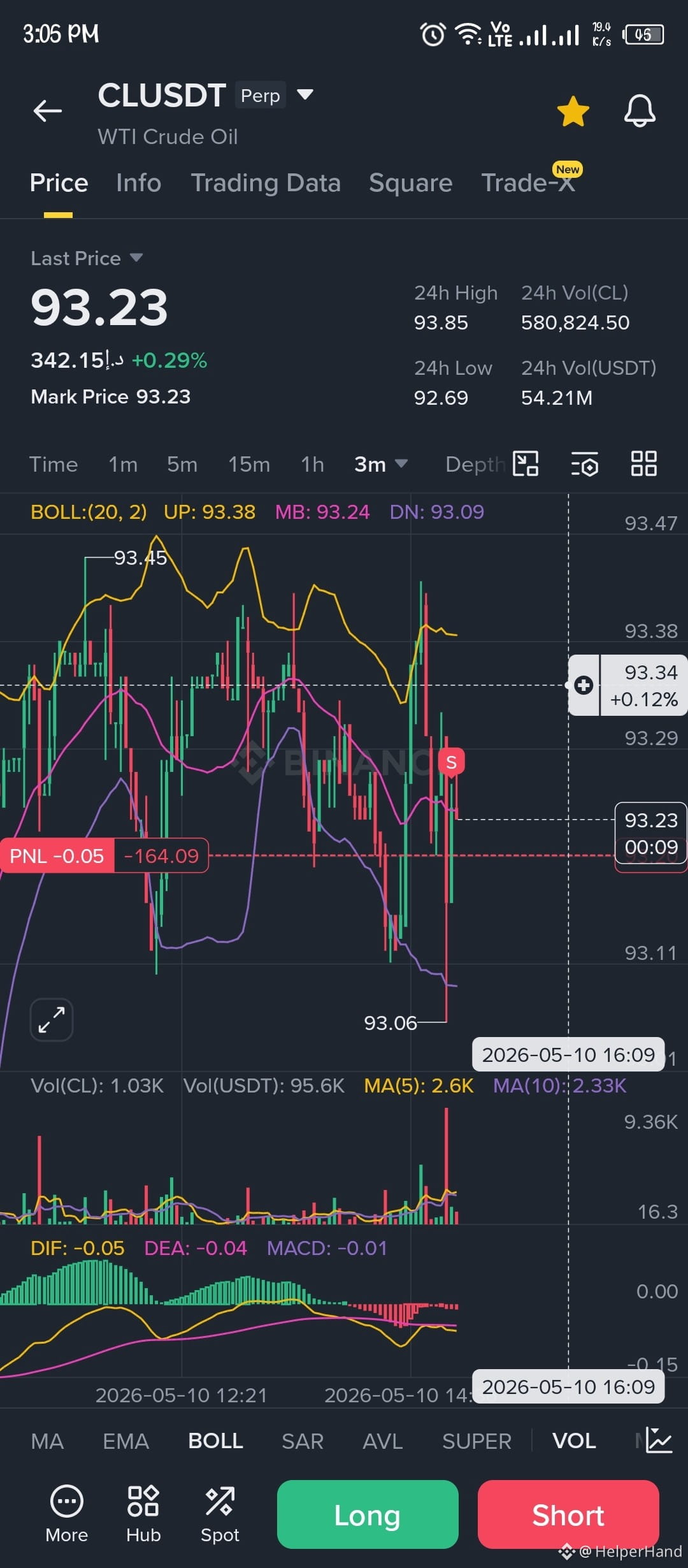Tap the -164.09 PNL amount
688x1568 pixels.
point(161,855)
